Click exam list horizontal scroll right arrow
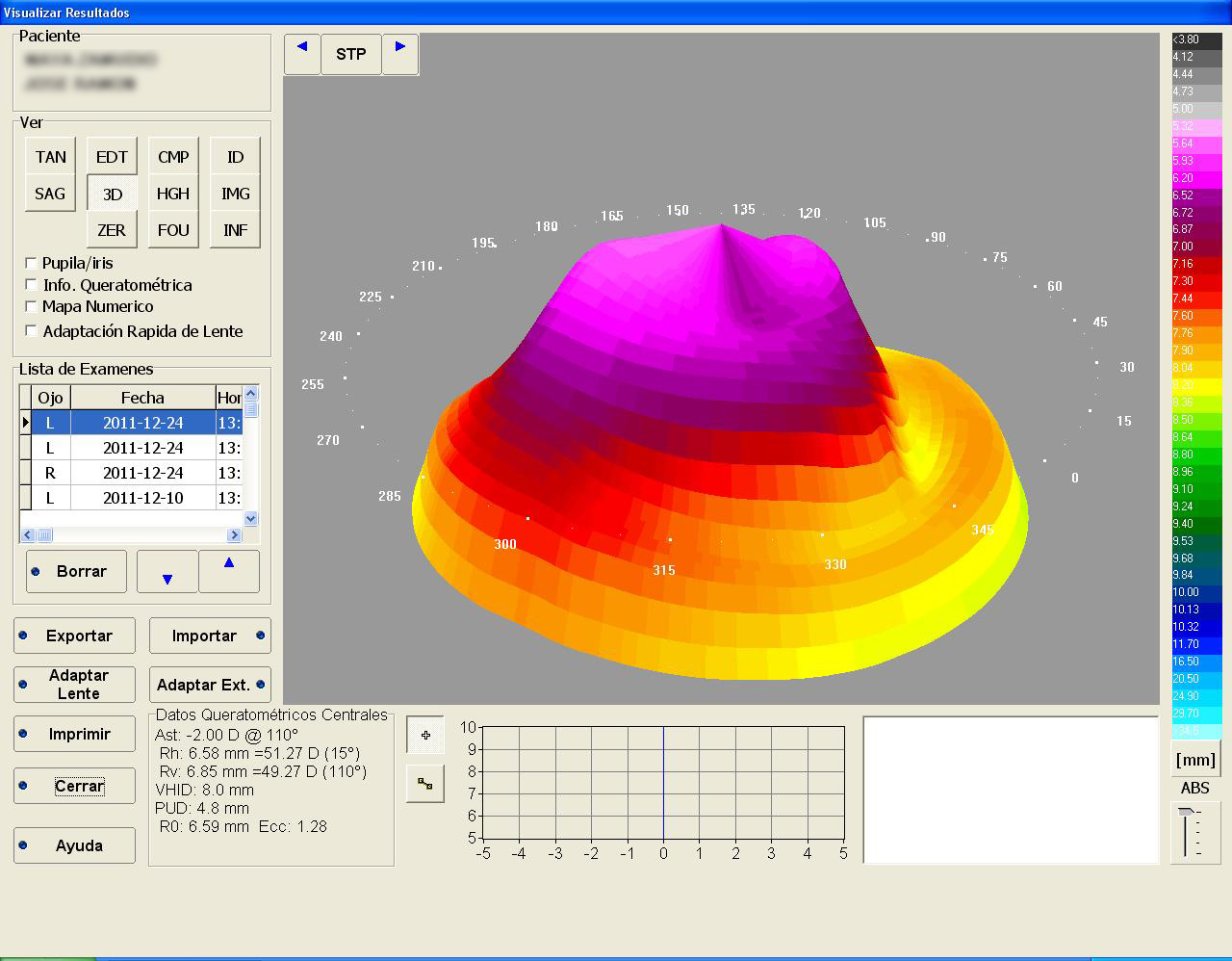The image size is (1232, 961). (x=234, y=534)
